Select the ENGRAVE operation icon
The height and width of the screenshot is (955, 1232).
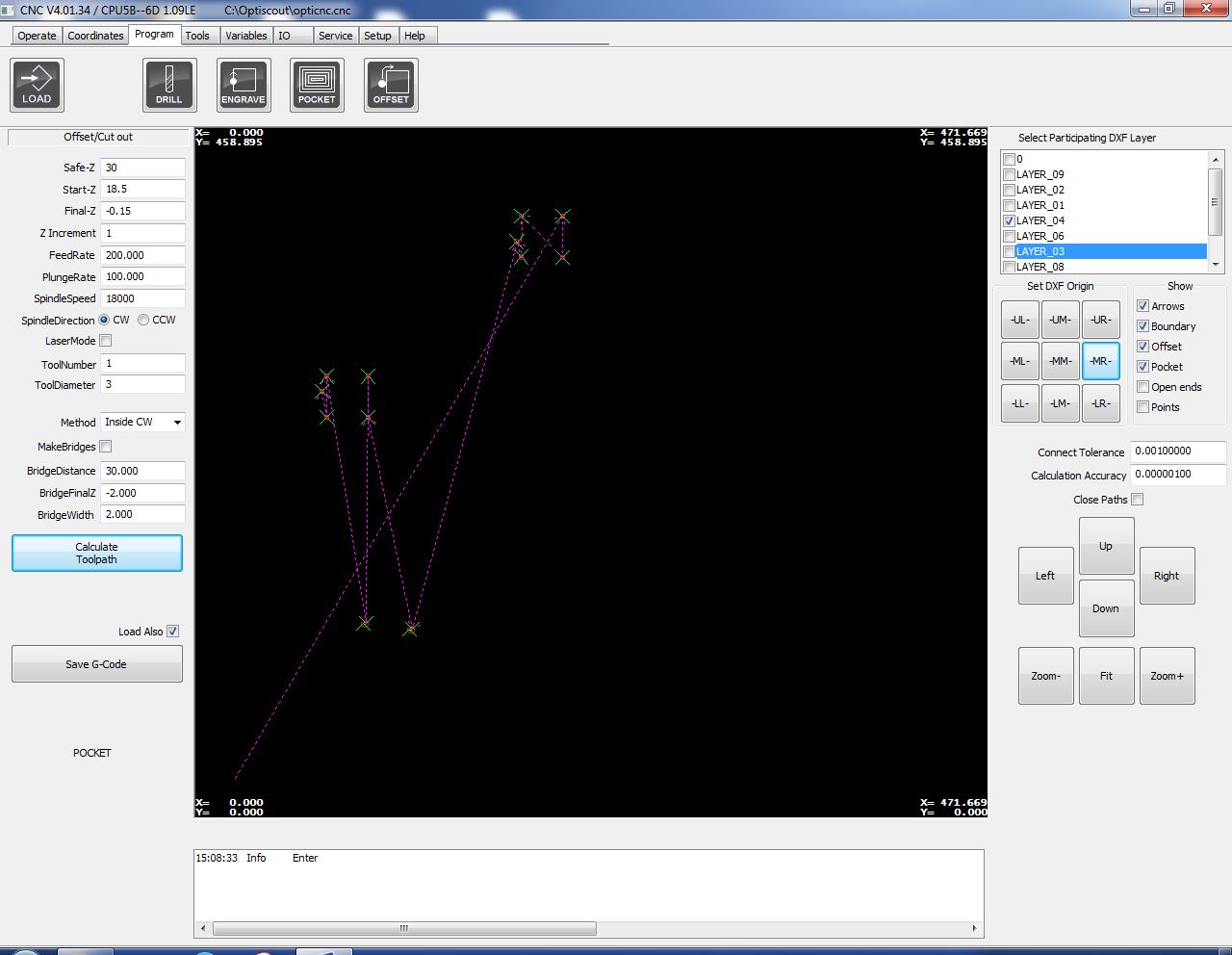coord(244,85)
